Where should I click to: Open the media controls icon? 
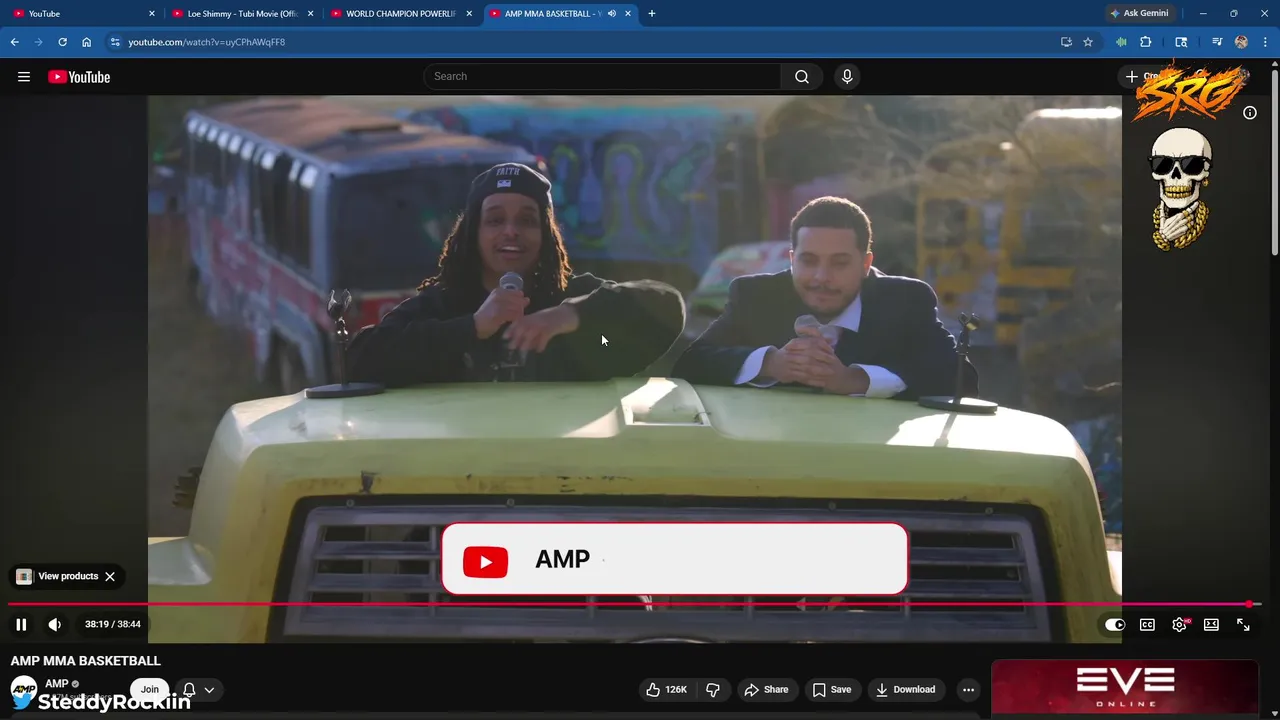[1217, 42]
